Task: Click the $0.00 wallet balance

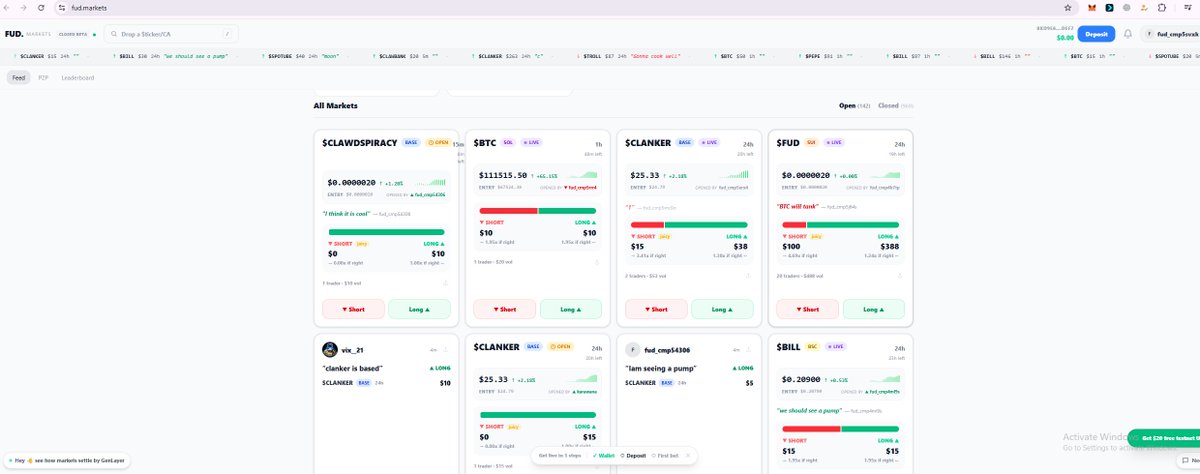Action: [x=1065, y=37]
